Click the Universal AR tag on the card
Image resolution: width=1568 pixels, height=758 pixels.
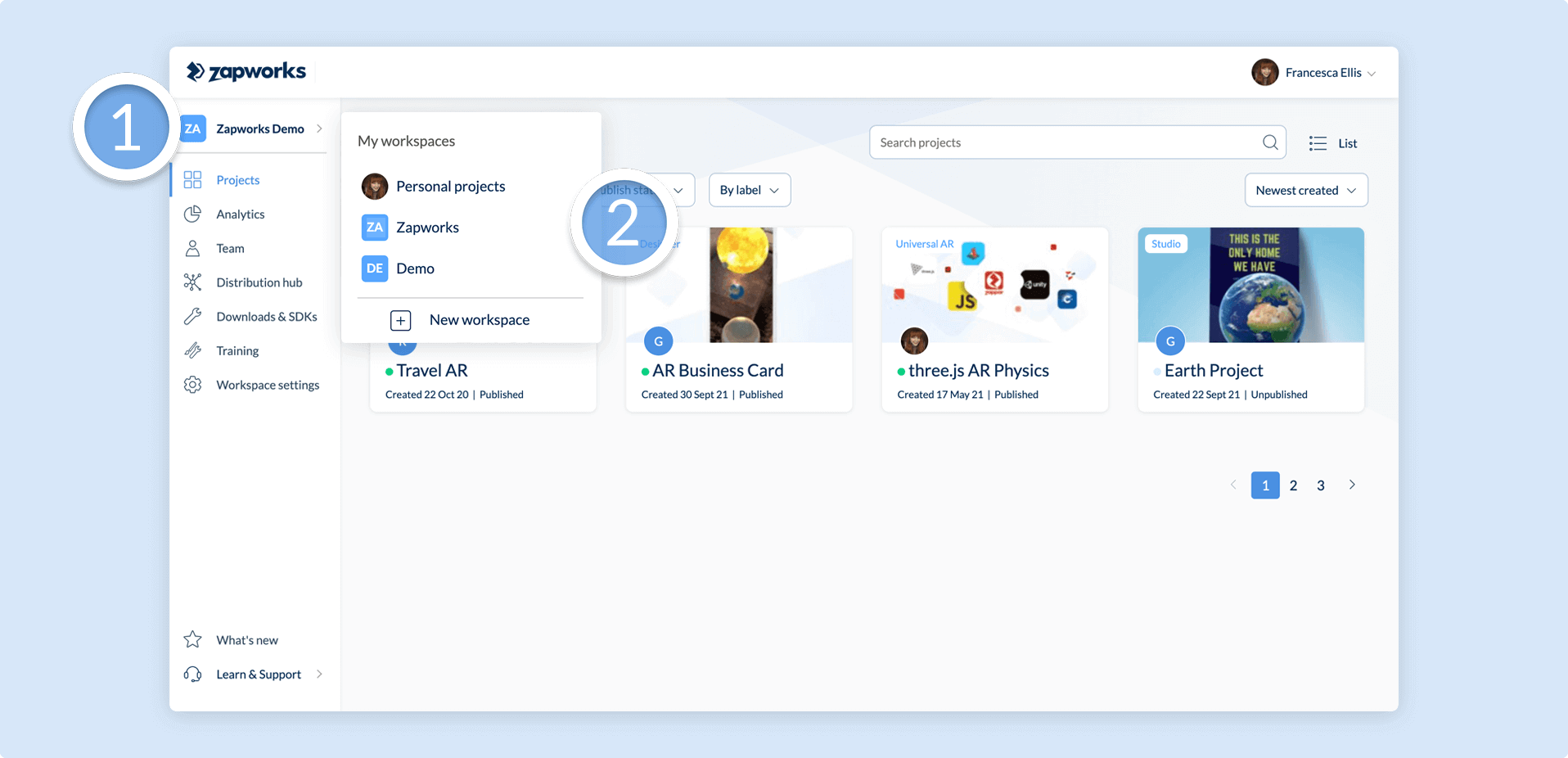coord(925,244)
